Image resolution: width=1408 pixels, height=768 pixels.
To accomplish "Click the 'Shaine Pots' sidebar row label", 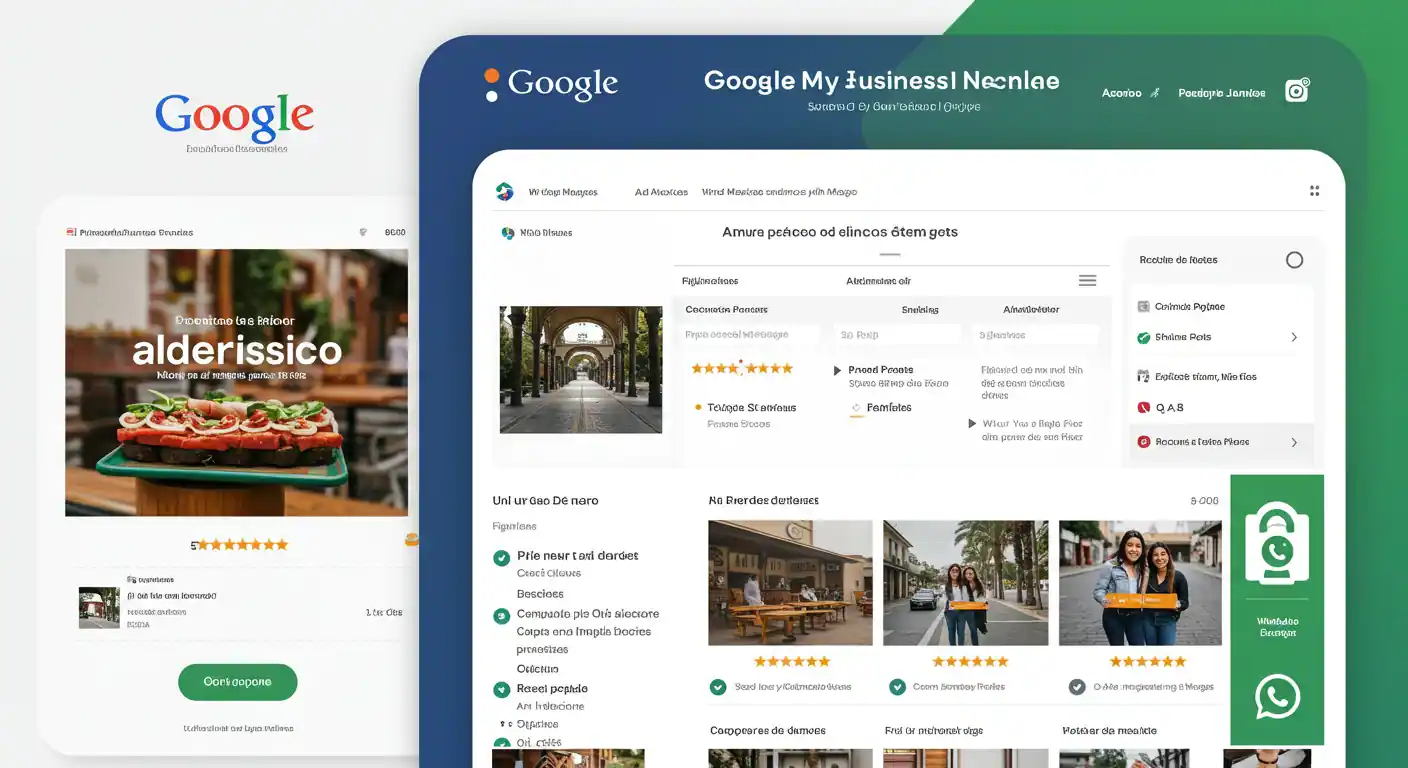I will [1183, 338].
